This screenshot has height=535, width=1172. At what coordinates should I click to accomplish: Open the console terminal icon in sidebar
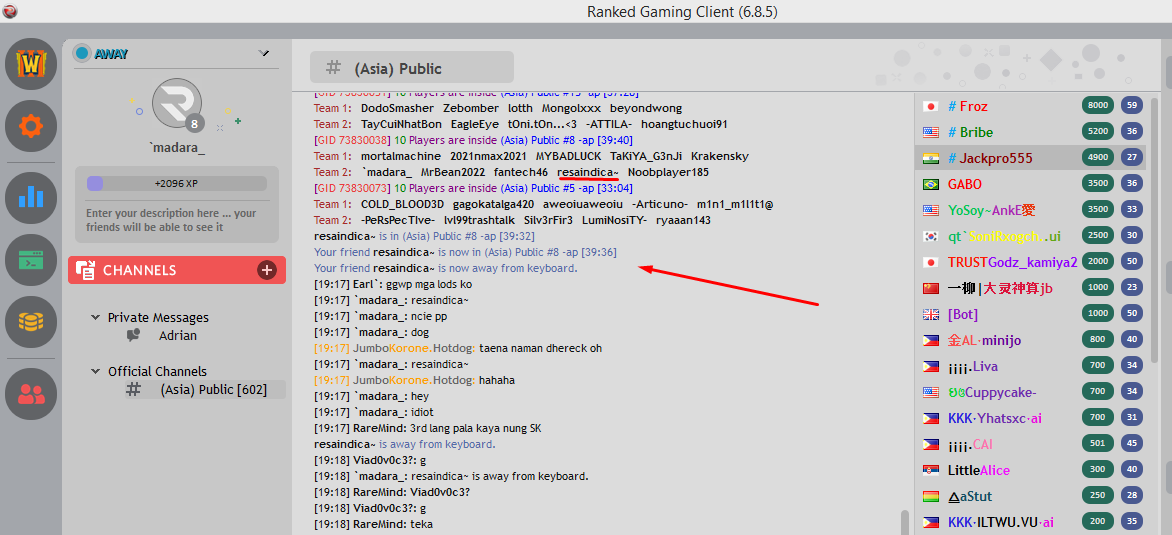coord(31,260)
